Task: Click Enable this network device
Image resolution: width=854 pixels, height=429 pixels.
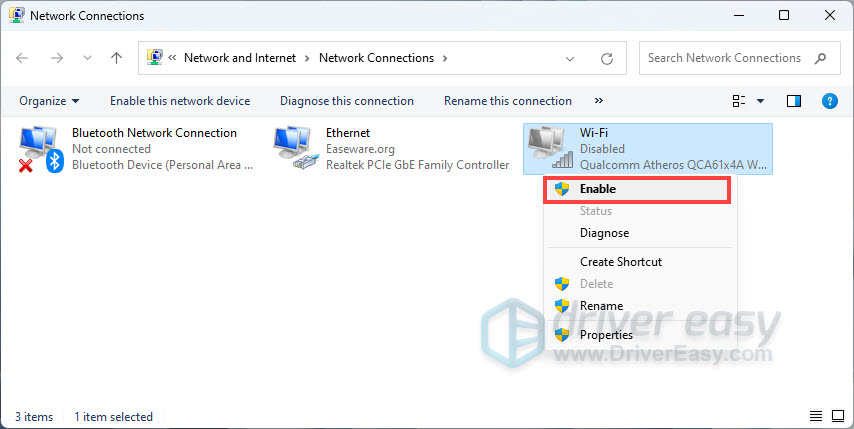Action: coord(180,101)
